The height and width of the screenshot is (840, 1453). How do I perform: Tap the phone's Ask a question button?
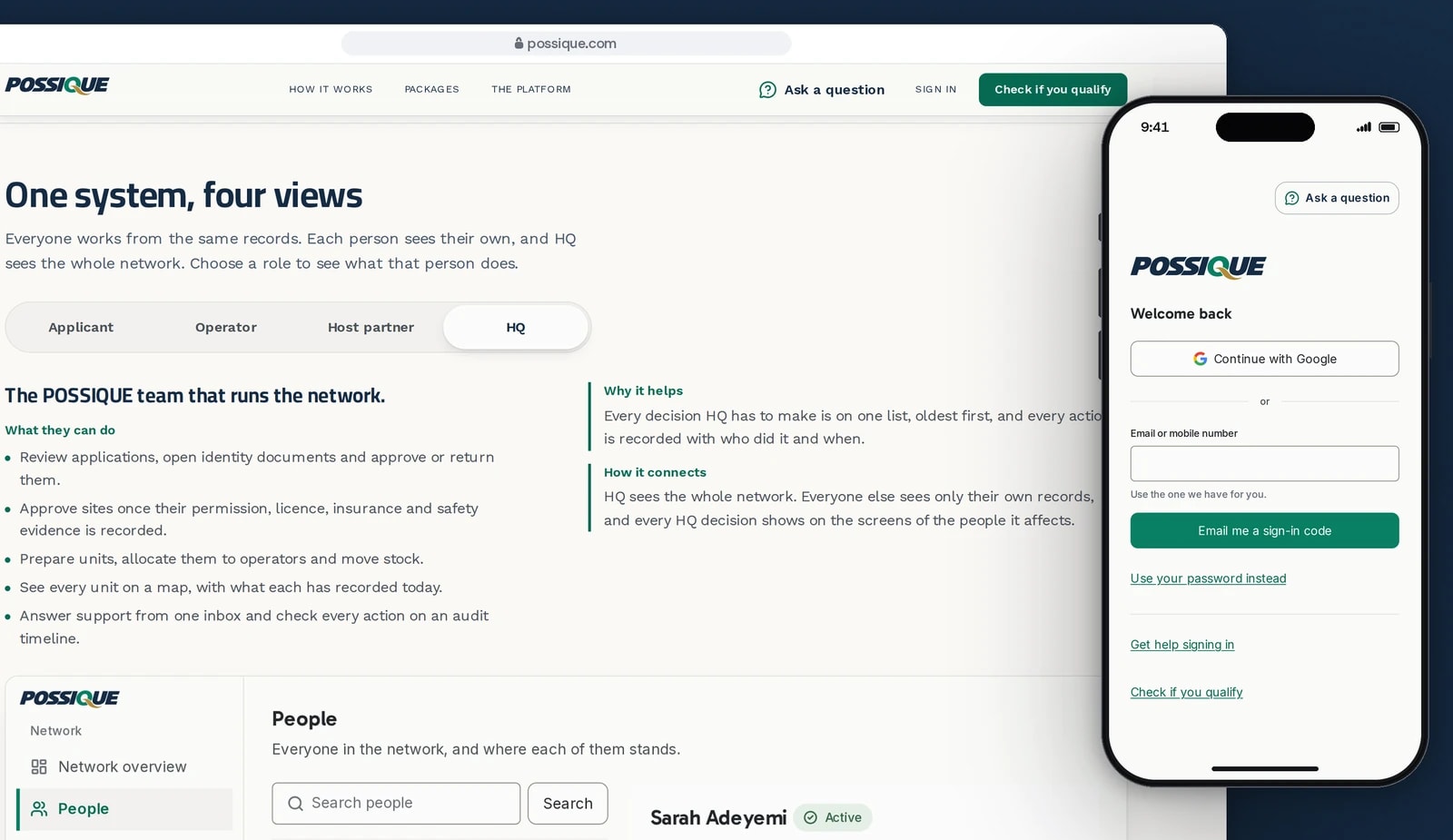1337,198
